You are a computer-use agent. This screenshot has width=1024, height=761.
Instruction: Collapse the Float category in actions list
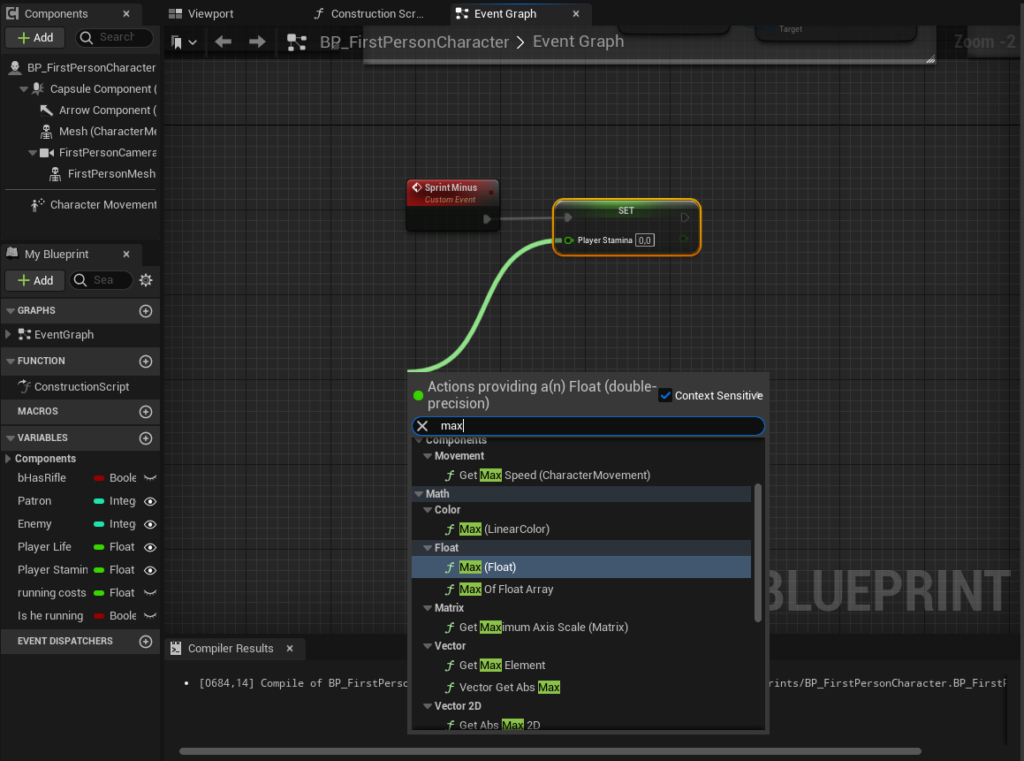427,548
